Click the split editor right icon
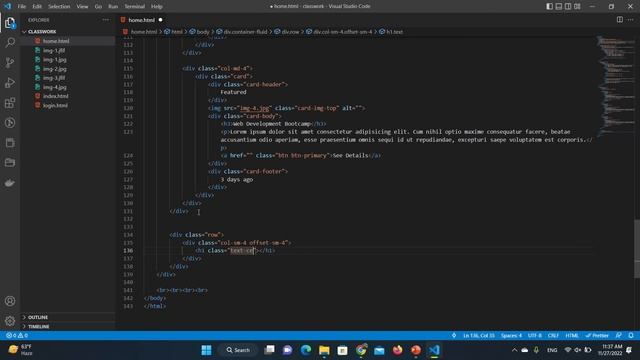The height and width of the screenshot is (360, 640). point(620,20)
